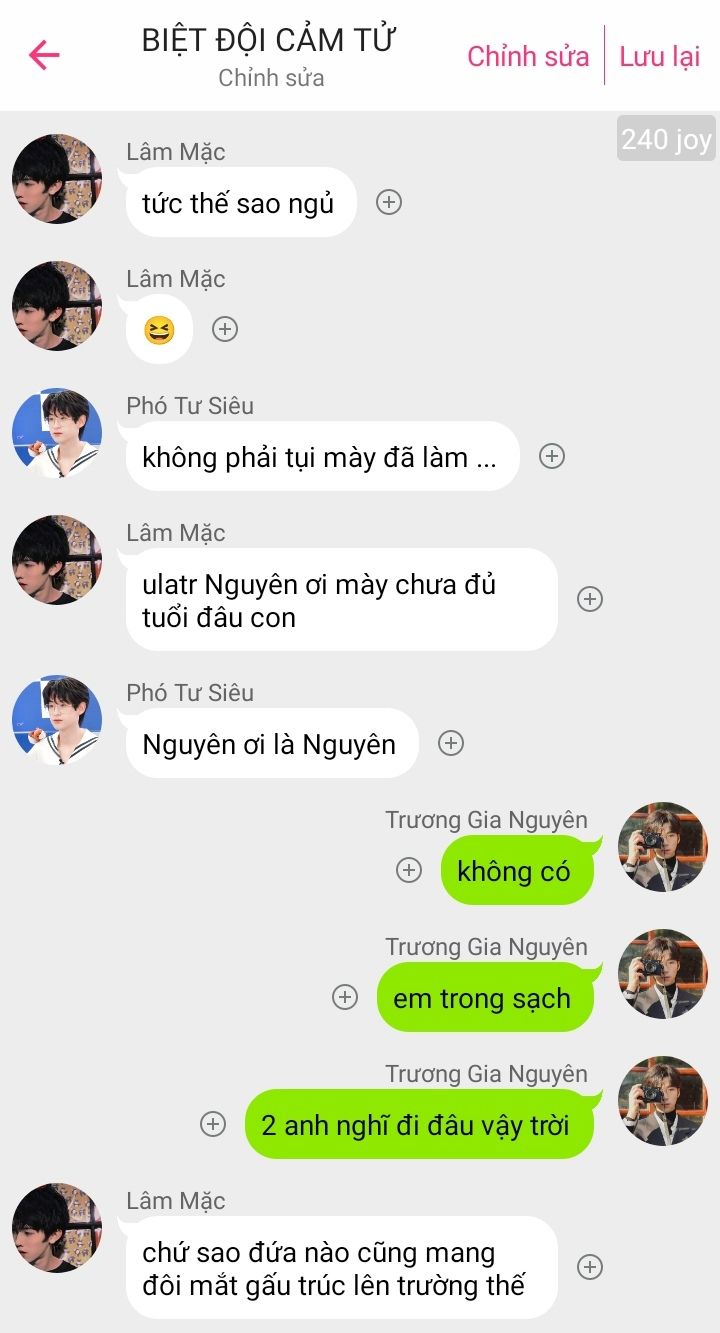
Task: Click plus icon beside "không phải tại mày đã làm"
Action: (x=552, y=456)
